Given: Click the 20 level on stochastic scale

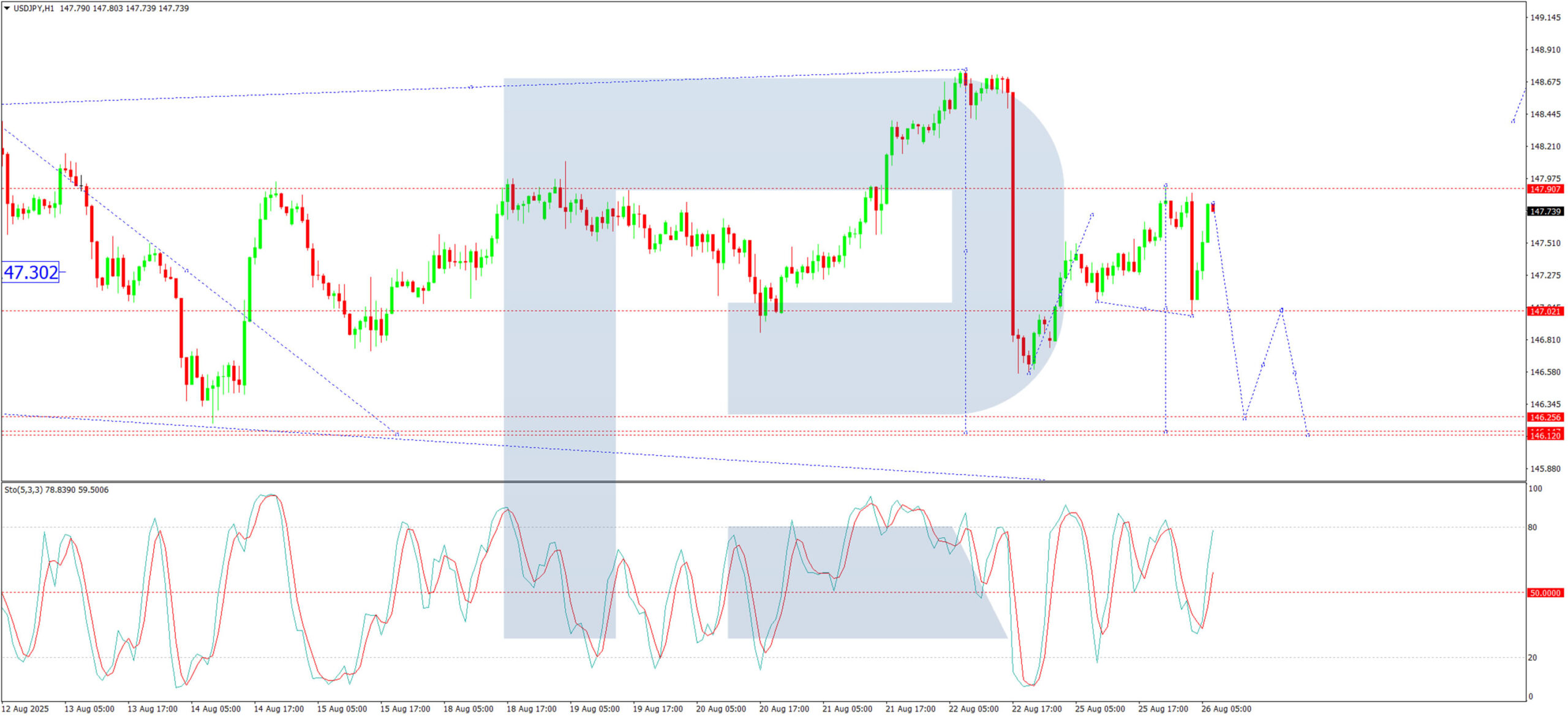Looking at the screenshot, I should (x=1532, y=658).
